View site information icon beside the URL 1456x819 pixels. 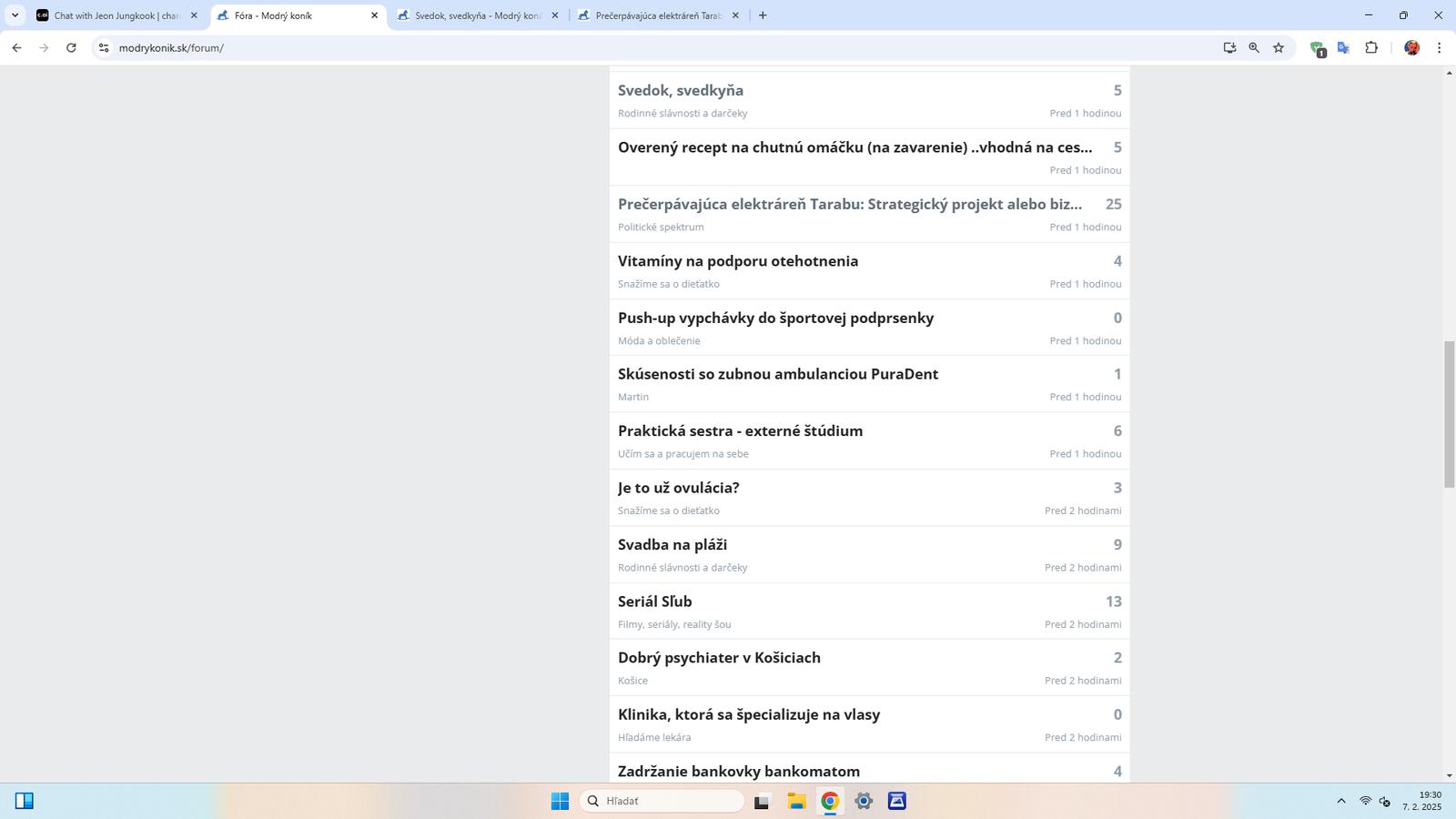[104, 48]
